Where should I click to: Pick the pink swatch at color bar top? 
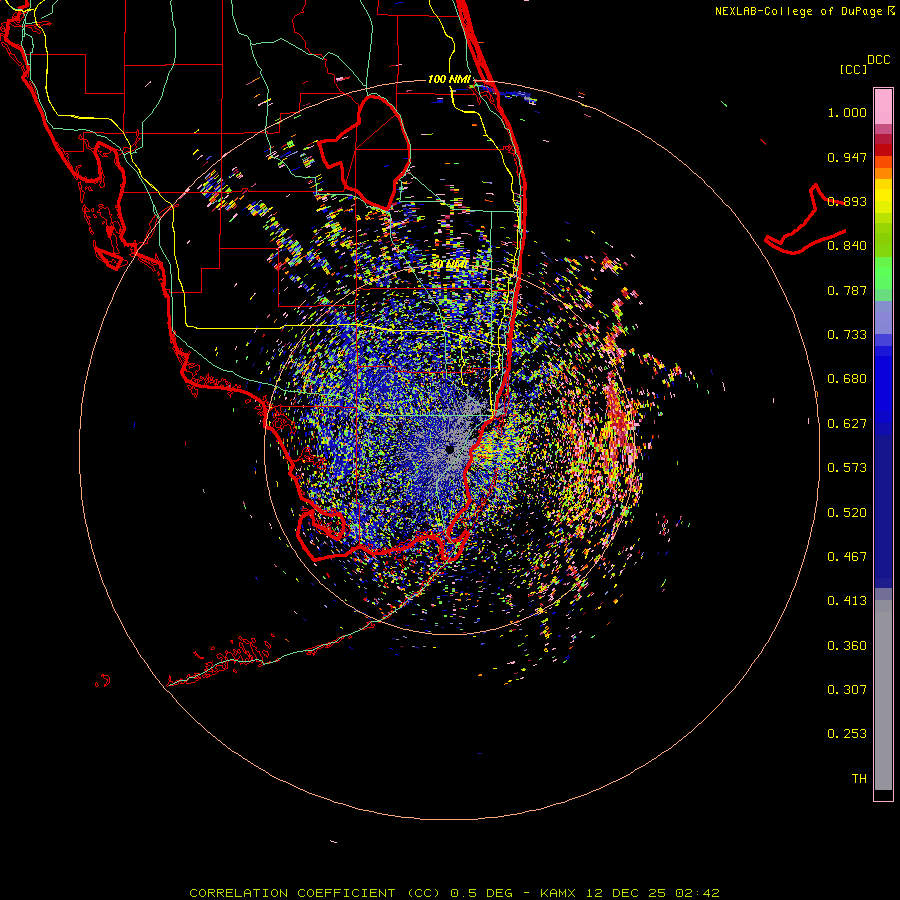click(883, 107)
